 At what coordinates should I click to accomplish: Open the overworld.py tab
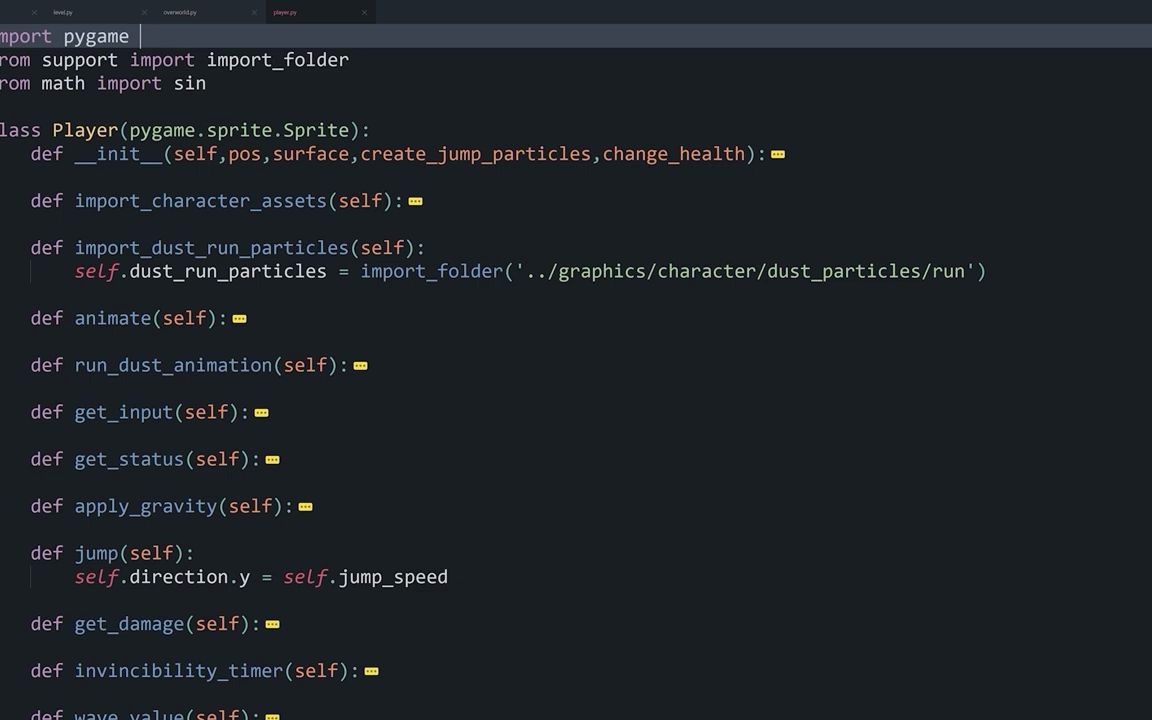[180, 12]
